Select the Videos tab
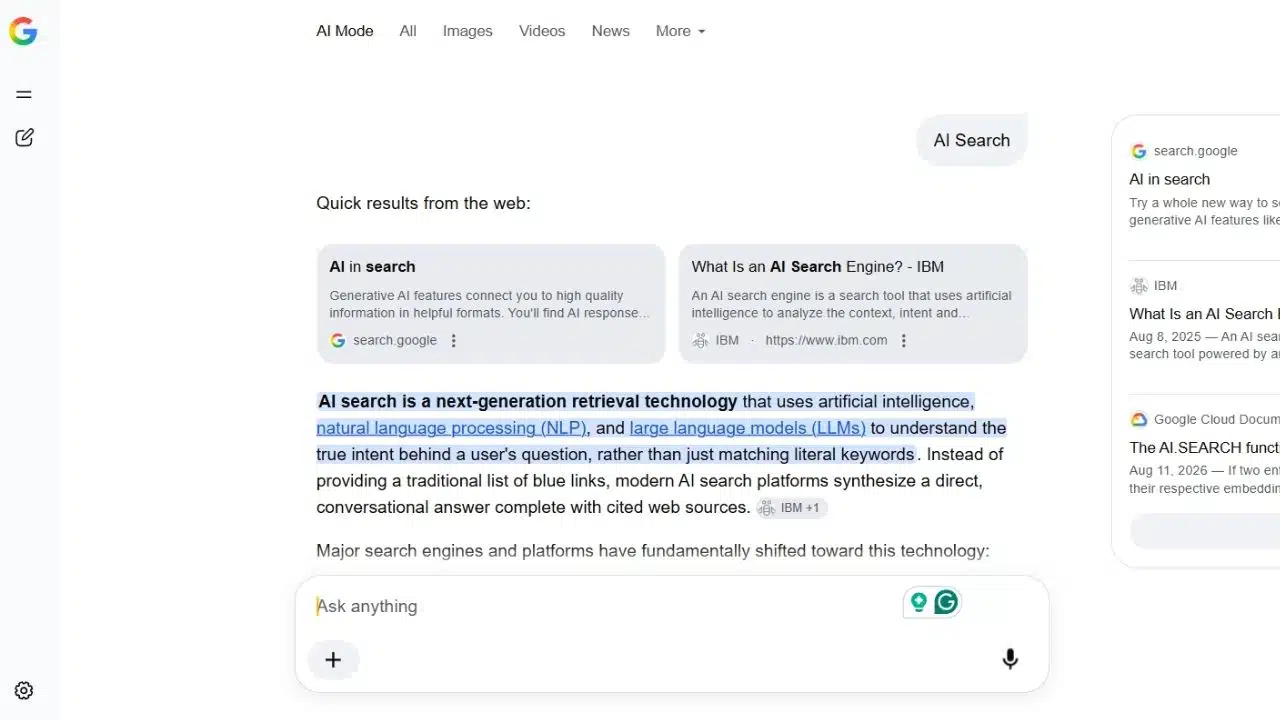 pos(542,31)
